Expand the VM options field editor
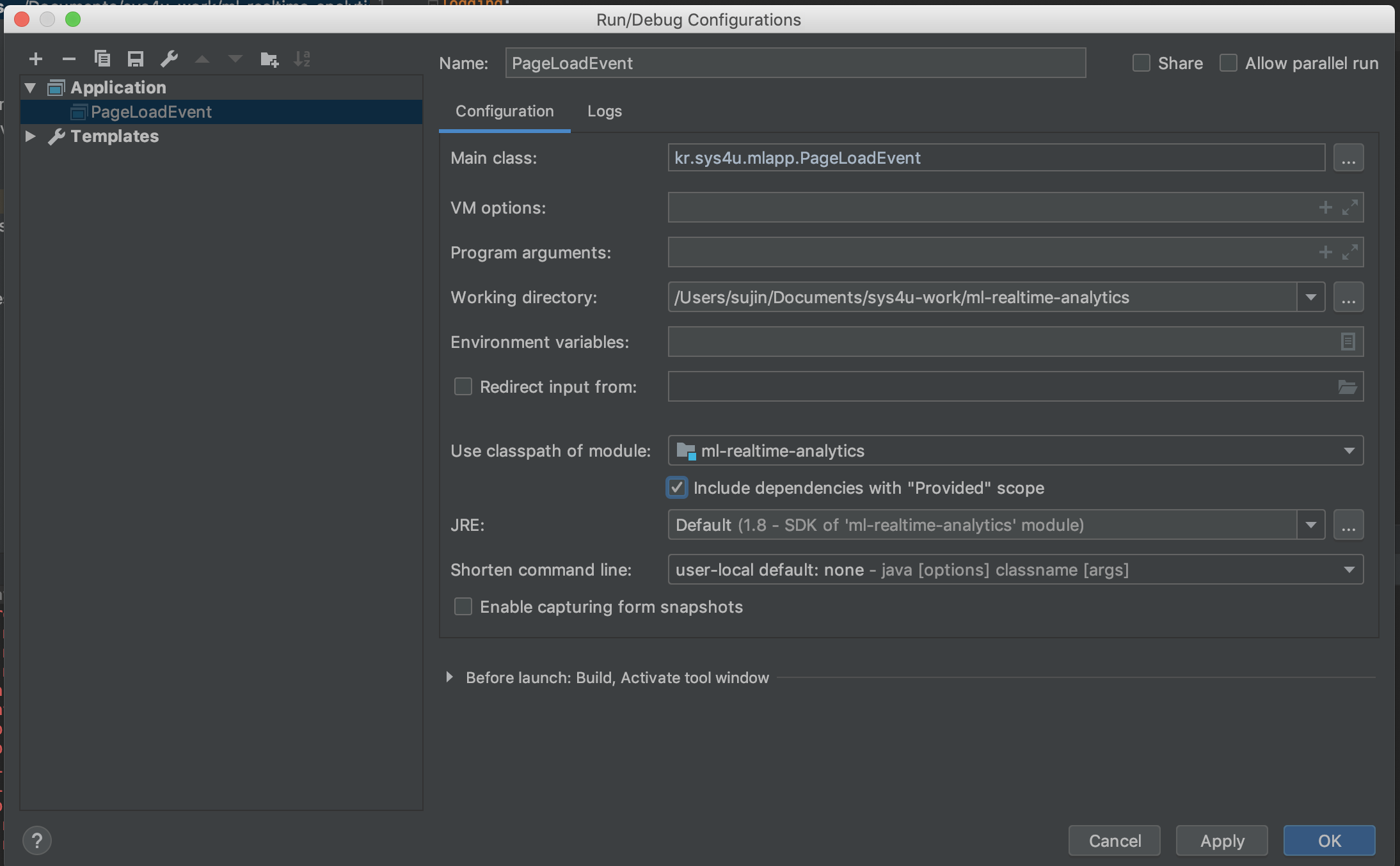1400x866 pixels. (1350, 207)
